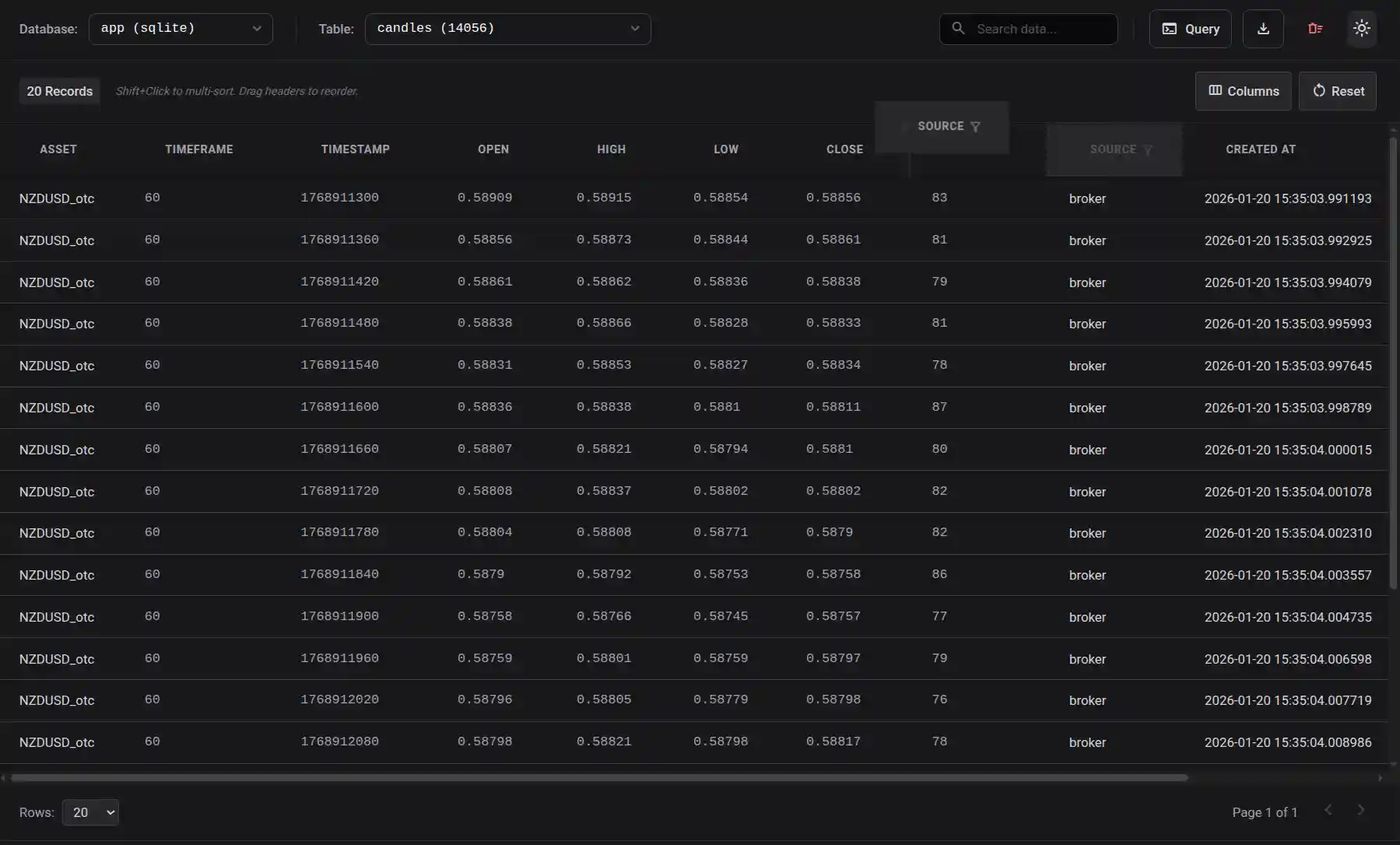Sort by the CLOSE column header
This screenshot has height=845, width=1400.
pos(844,149)
